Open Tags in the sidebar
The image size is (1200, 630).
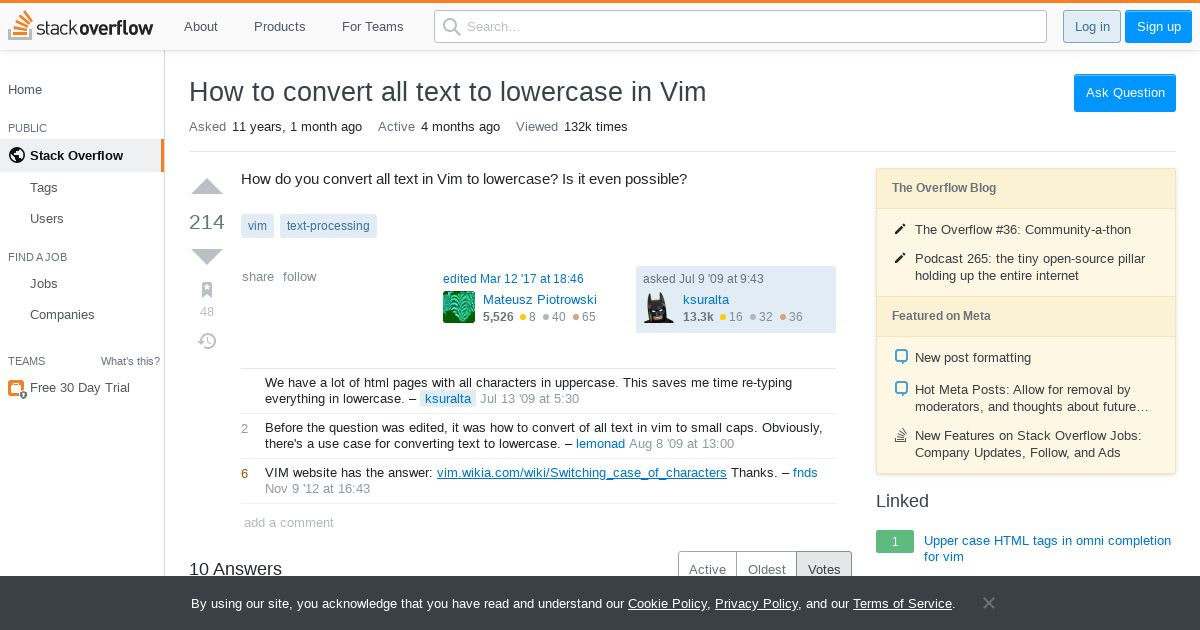pyautogui.click(x=44, y=188)
